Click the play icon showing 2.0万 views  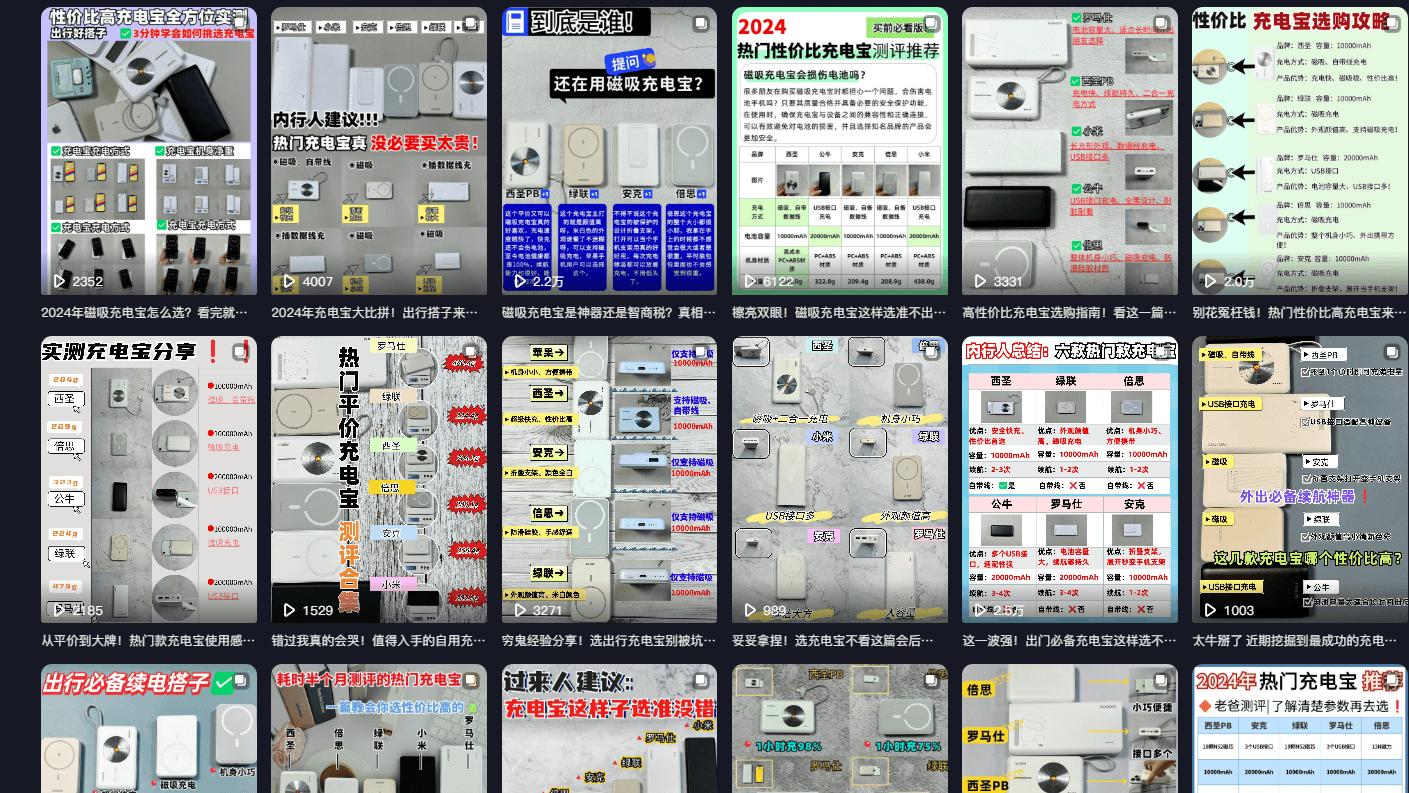1211,281
